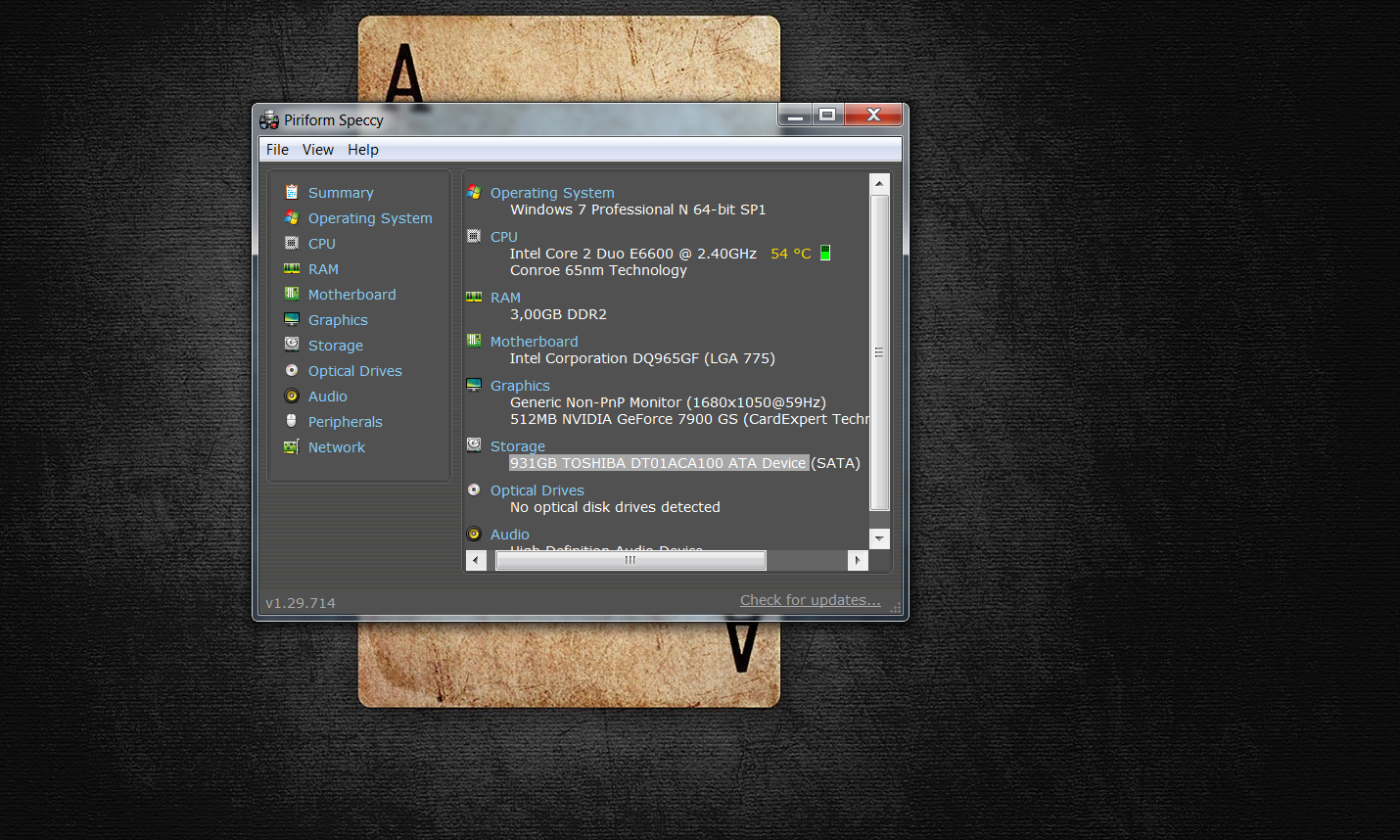1400x840 pixels.
Task: Click the Peripherals mouse icon in sidebar
Action: click(292, 421)
